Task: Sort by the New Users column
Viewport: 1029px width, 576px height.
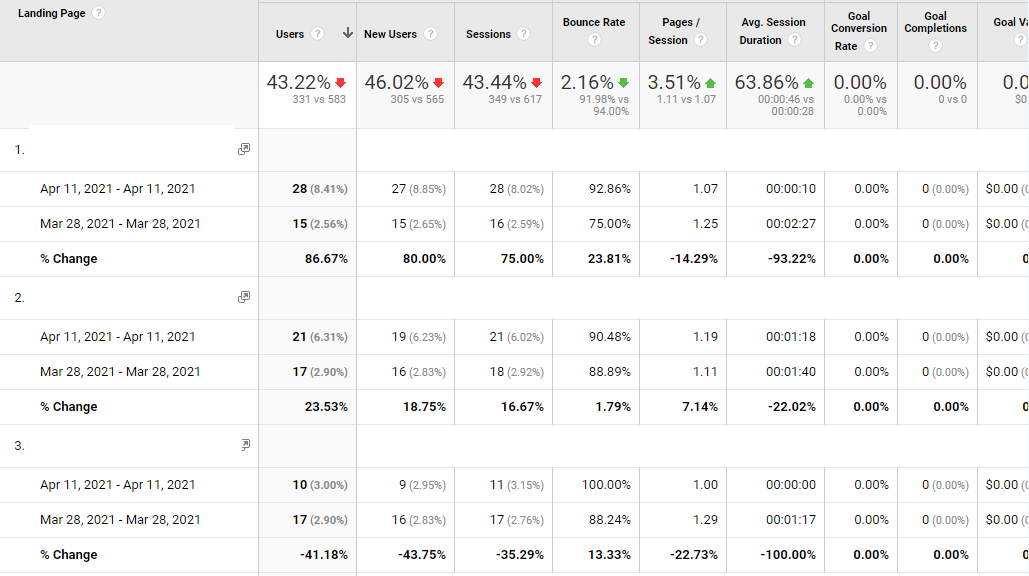Action: (x=390, y=34)
